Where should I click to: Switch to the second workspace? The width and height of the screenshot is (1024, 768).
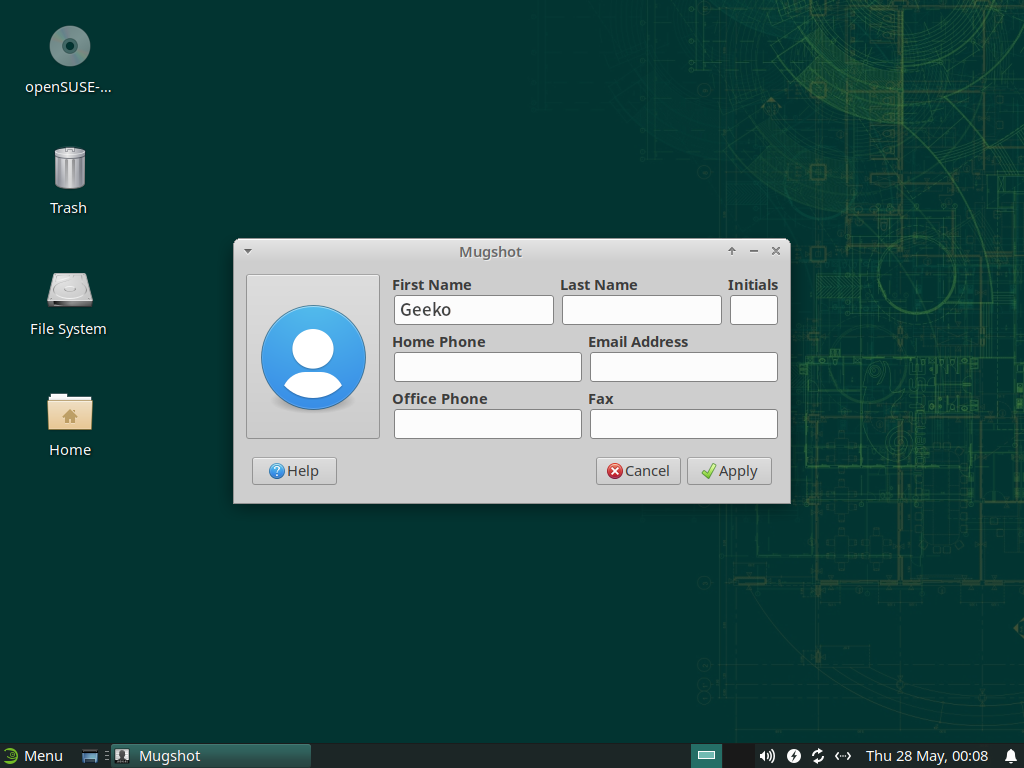pyautogui.click(x=738, y=756)
